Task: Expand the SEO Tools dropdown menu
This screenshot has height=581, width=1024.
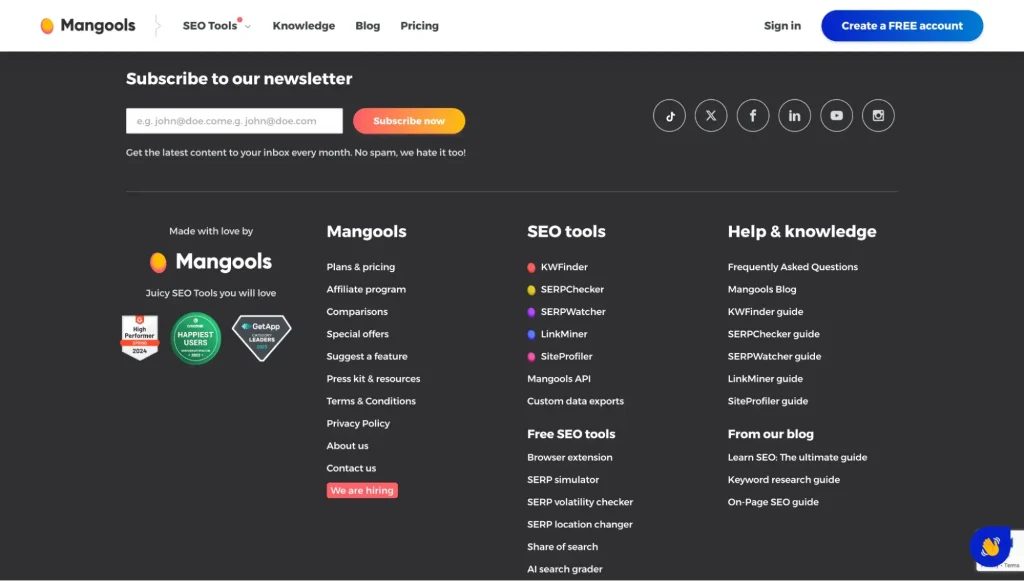Action: [x=216, y=26]
